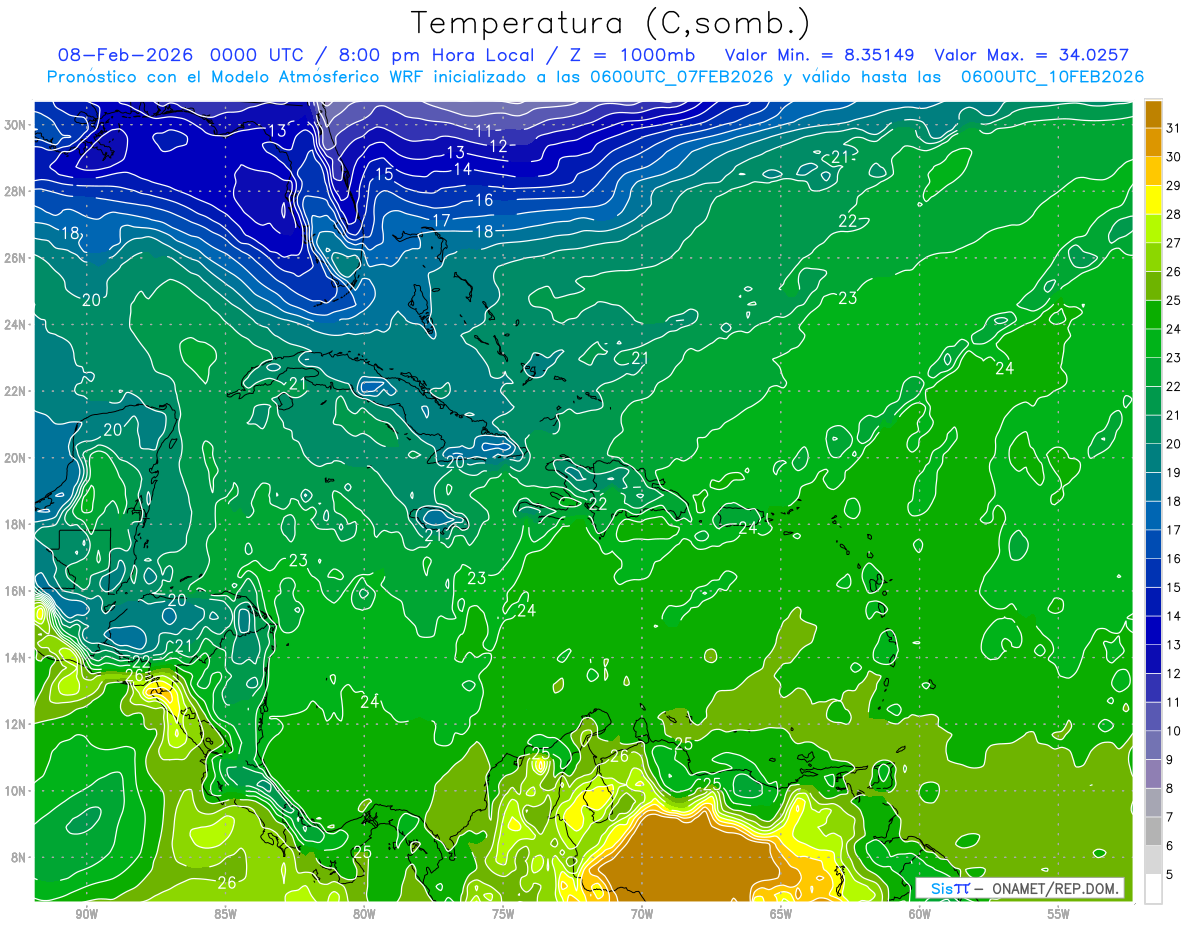Click the '11' contour label on the map
1200x927 pixels.
(x=484, y=131)
